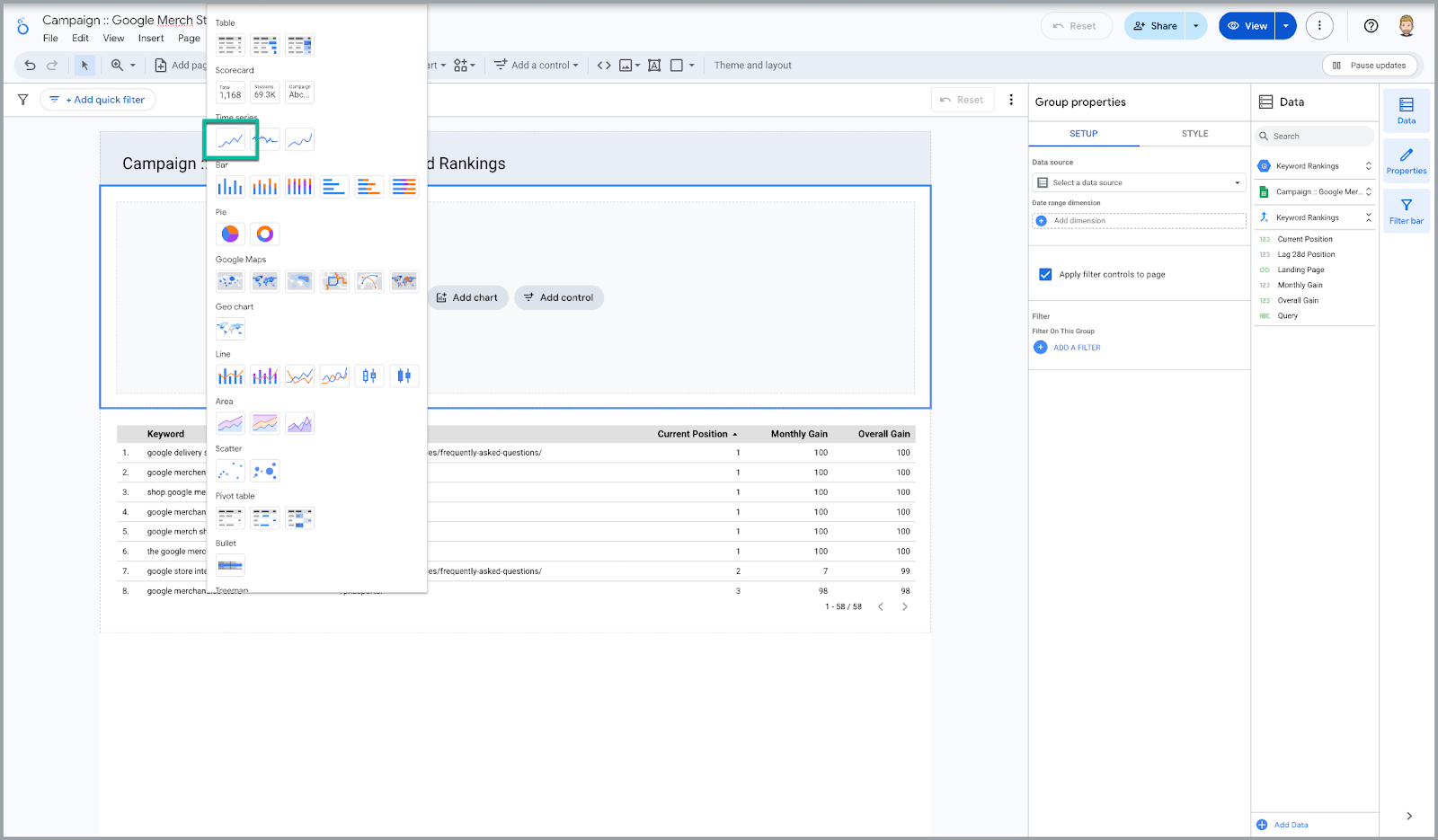Choose the plain table chart icon

point(230,45)
